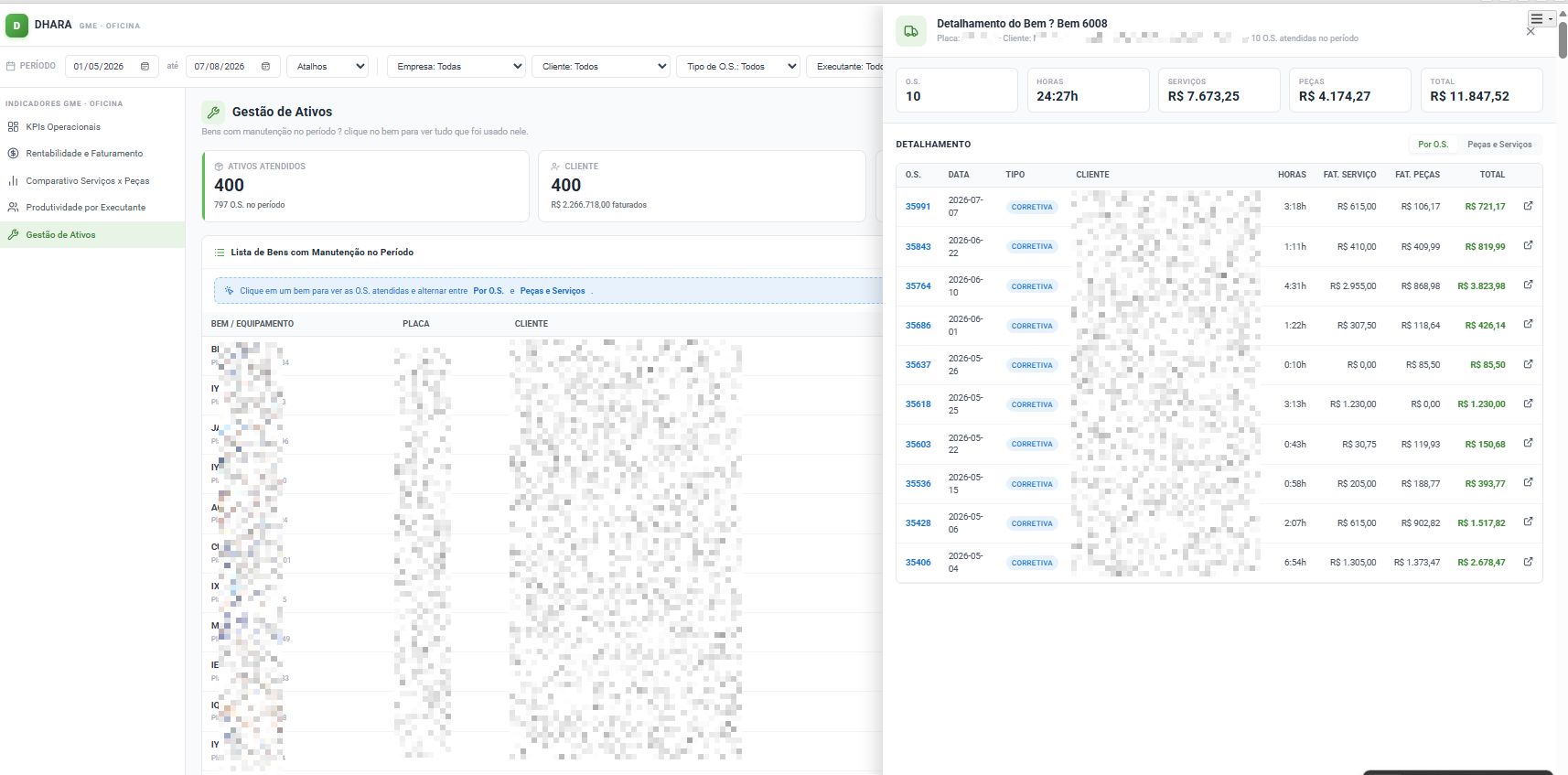
Task: Click the wrench icon beside Gestão de Ativos heading
Action: 213,112
